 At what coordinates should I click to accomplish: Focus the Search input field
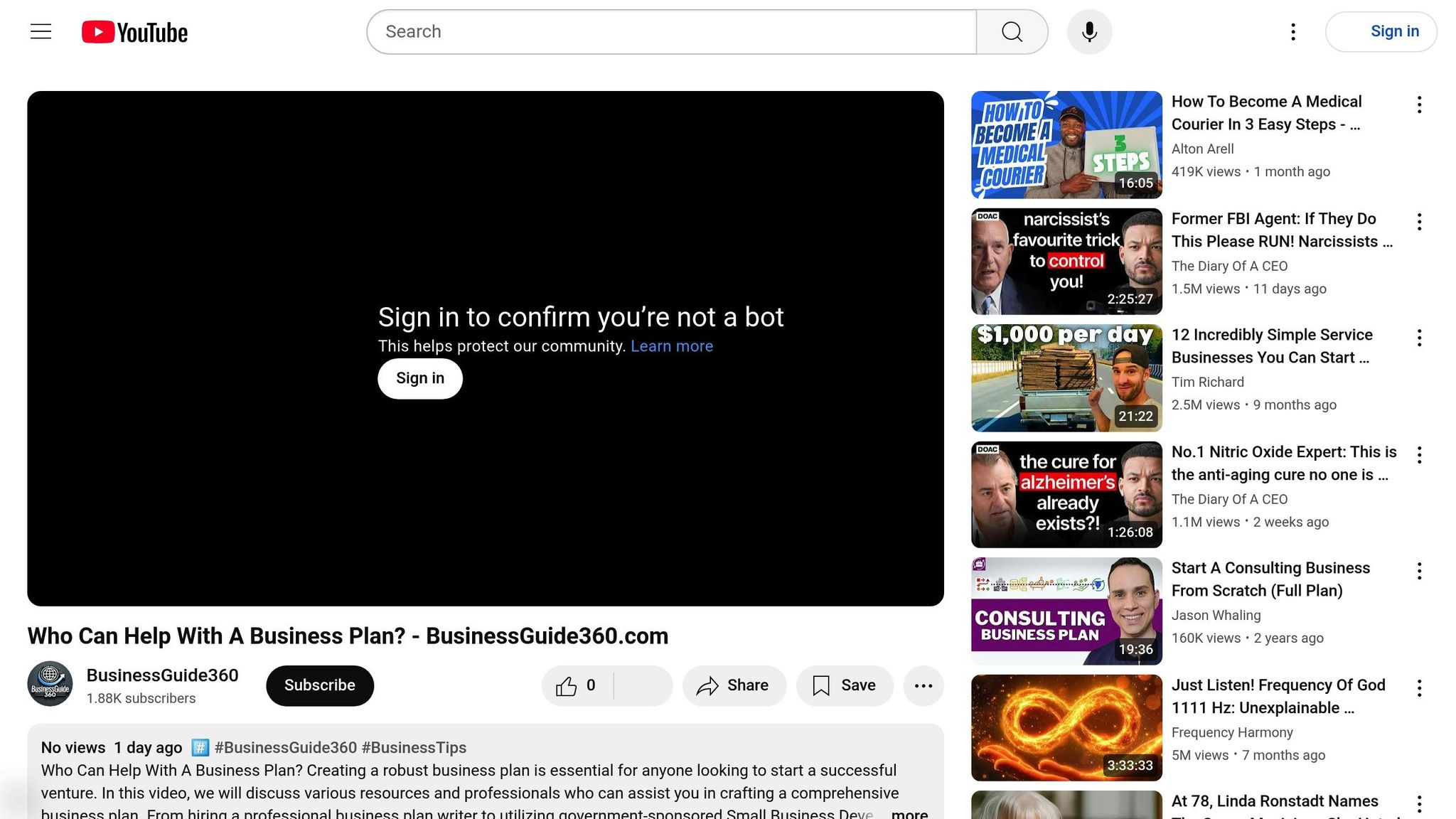[x=672, y=32]
